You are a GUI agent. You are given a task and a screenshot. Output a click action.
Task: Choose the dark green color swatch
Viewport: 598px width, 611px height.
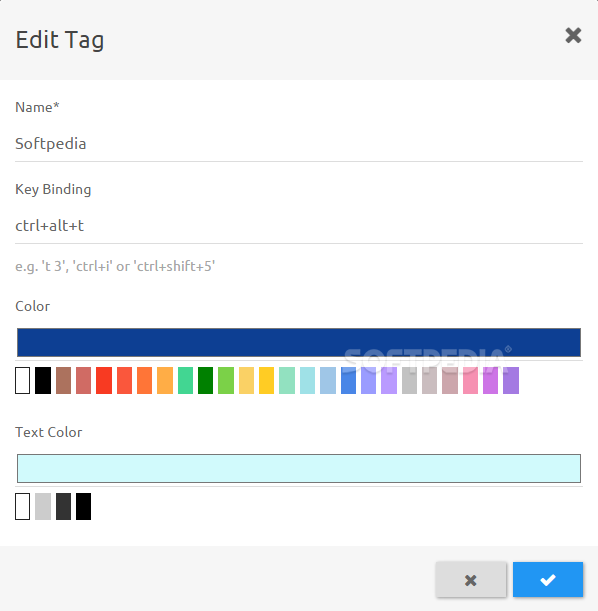(205, 380)
